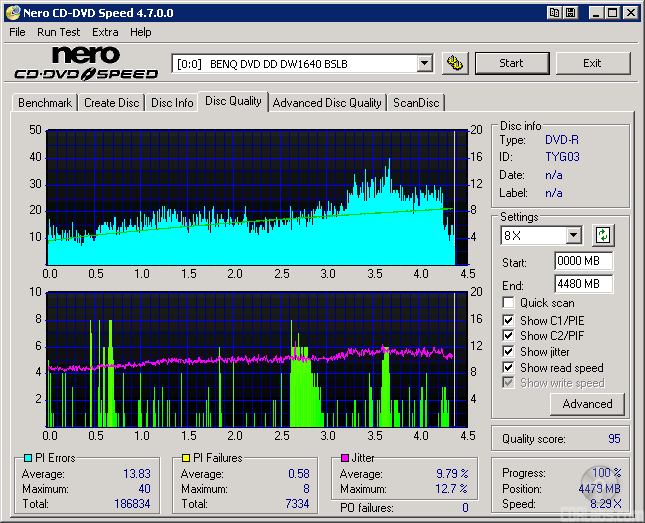Enable the Quick scan checkbox
Image resolution: width=645 pixels, height=523 pixels.
click(509, 303)
